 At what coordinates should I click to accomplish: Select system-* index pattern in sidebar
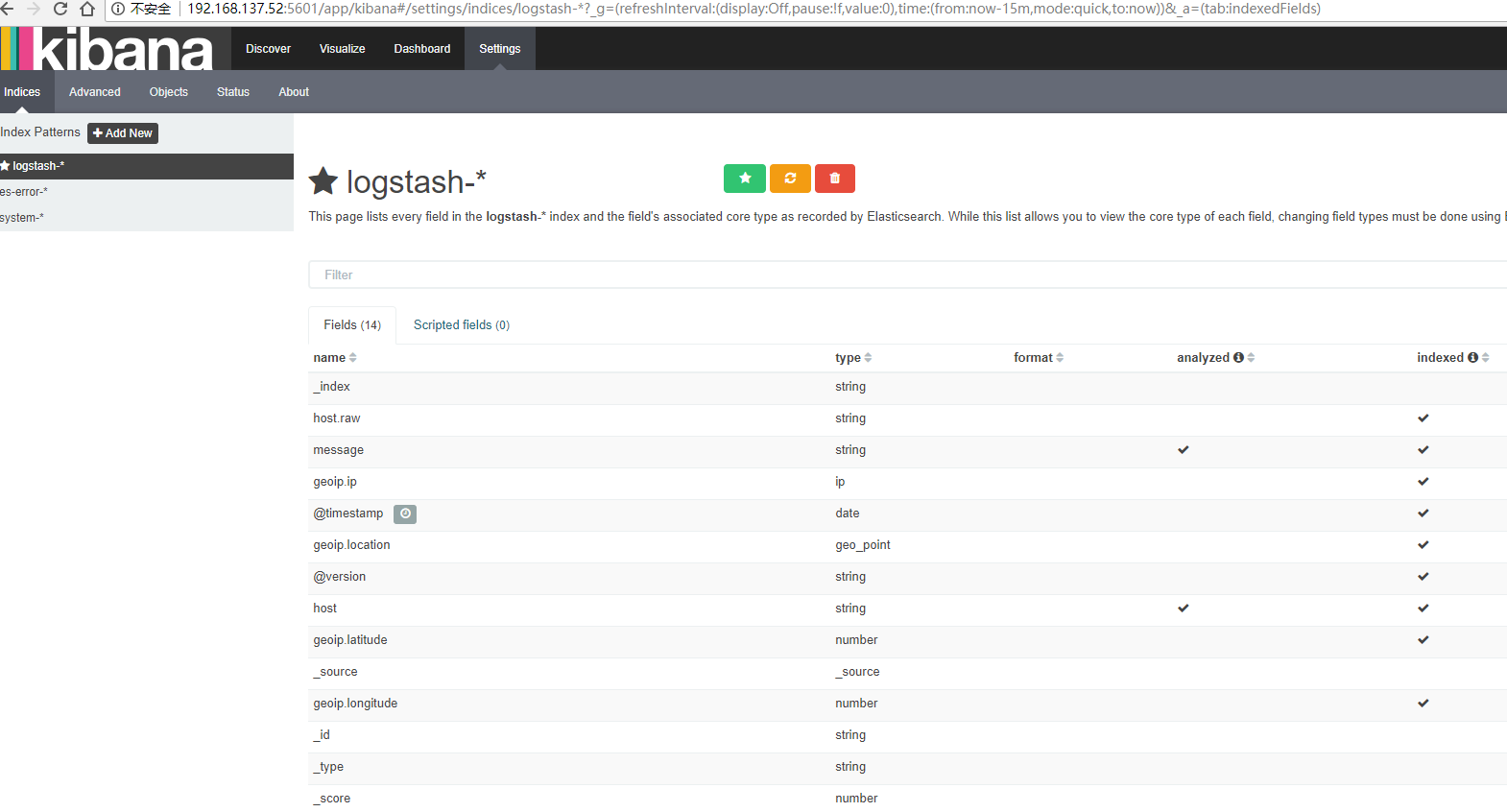tap(147, 218)
